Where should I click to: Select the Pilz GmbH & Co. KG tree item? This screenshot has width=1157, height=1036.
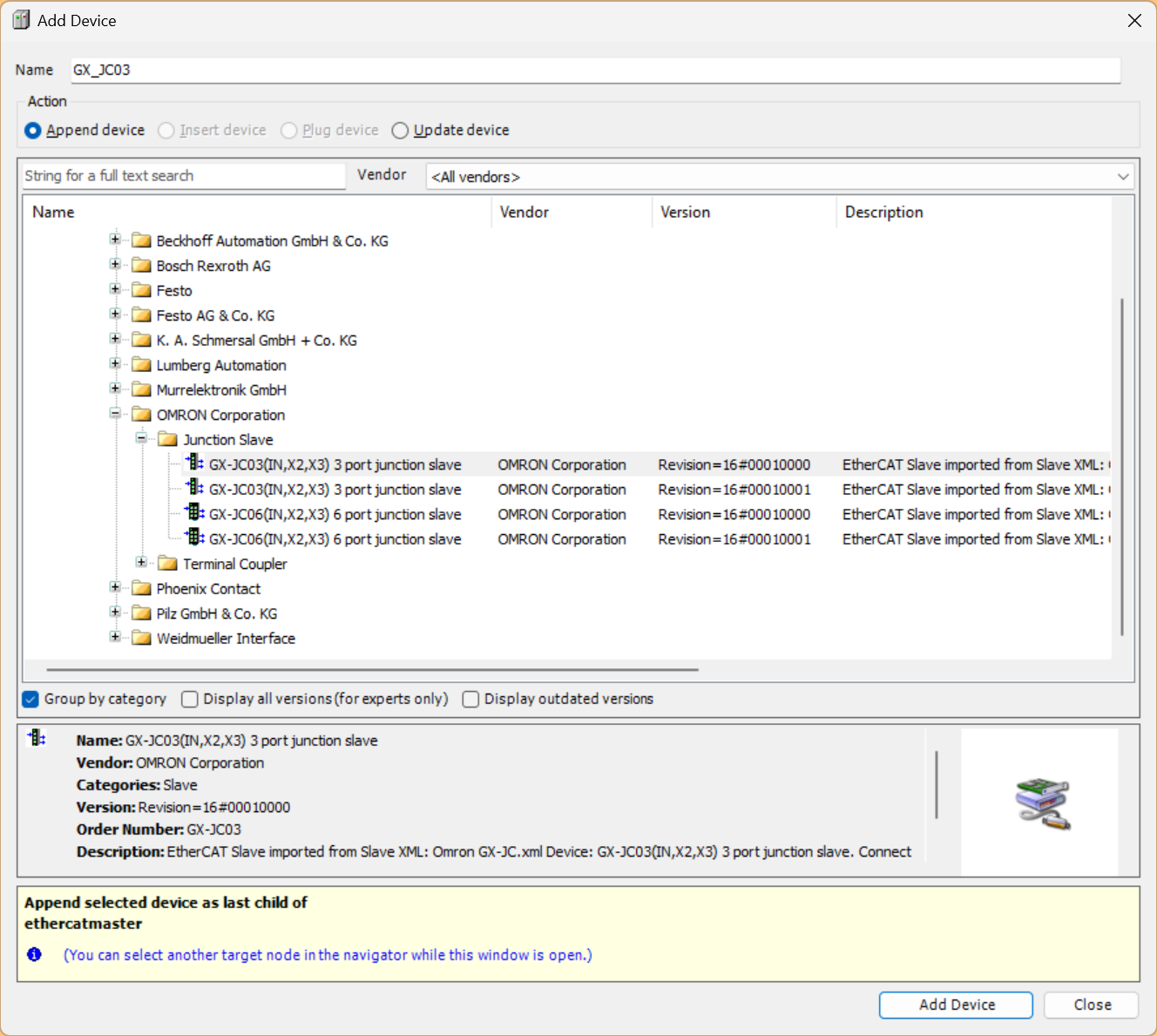pyautogui.click(x=217, y=613)
